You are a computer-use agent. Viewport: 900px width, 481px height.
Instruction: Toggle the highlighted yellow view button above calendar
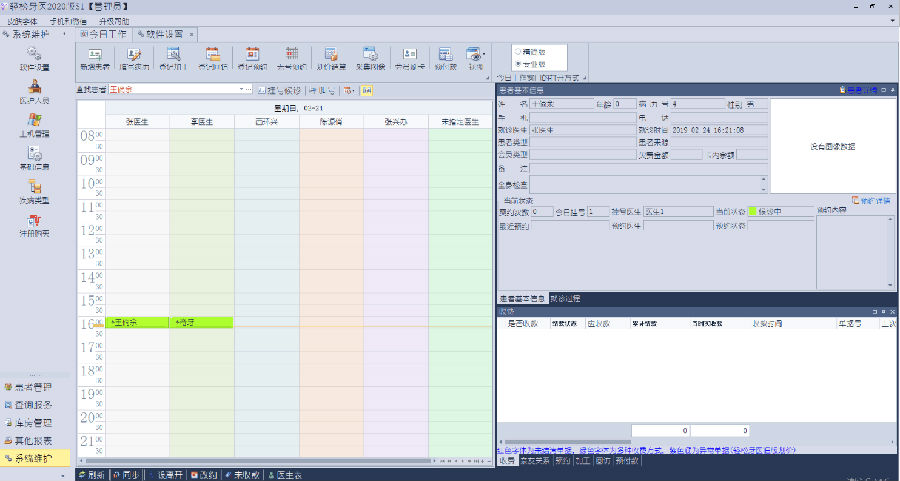tap(367, 90)
